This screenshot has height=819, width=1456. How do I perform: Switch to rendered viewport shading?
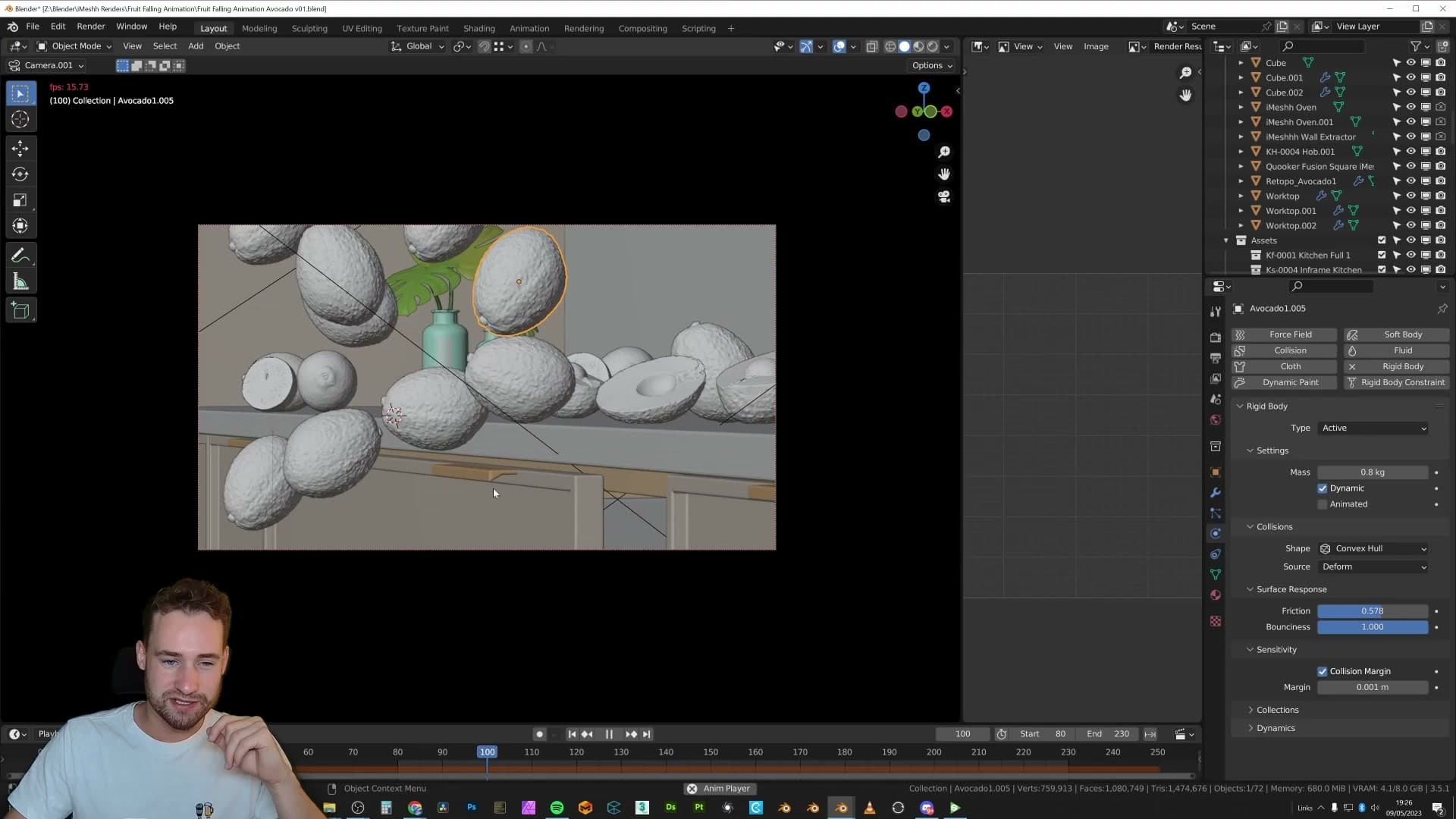(x=933, y=47)
